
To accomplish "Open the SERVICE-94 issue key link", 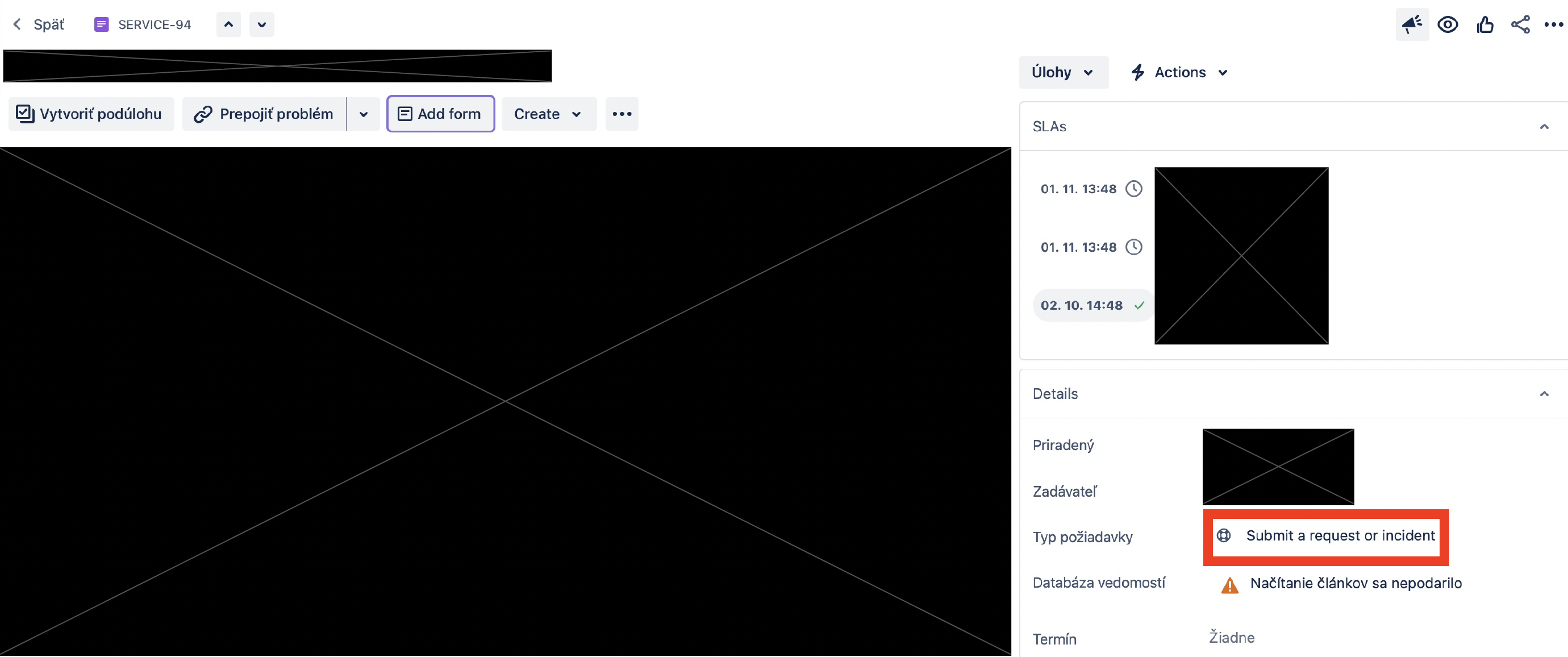I will (x=155, y=24).
